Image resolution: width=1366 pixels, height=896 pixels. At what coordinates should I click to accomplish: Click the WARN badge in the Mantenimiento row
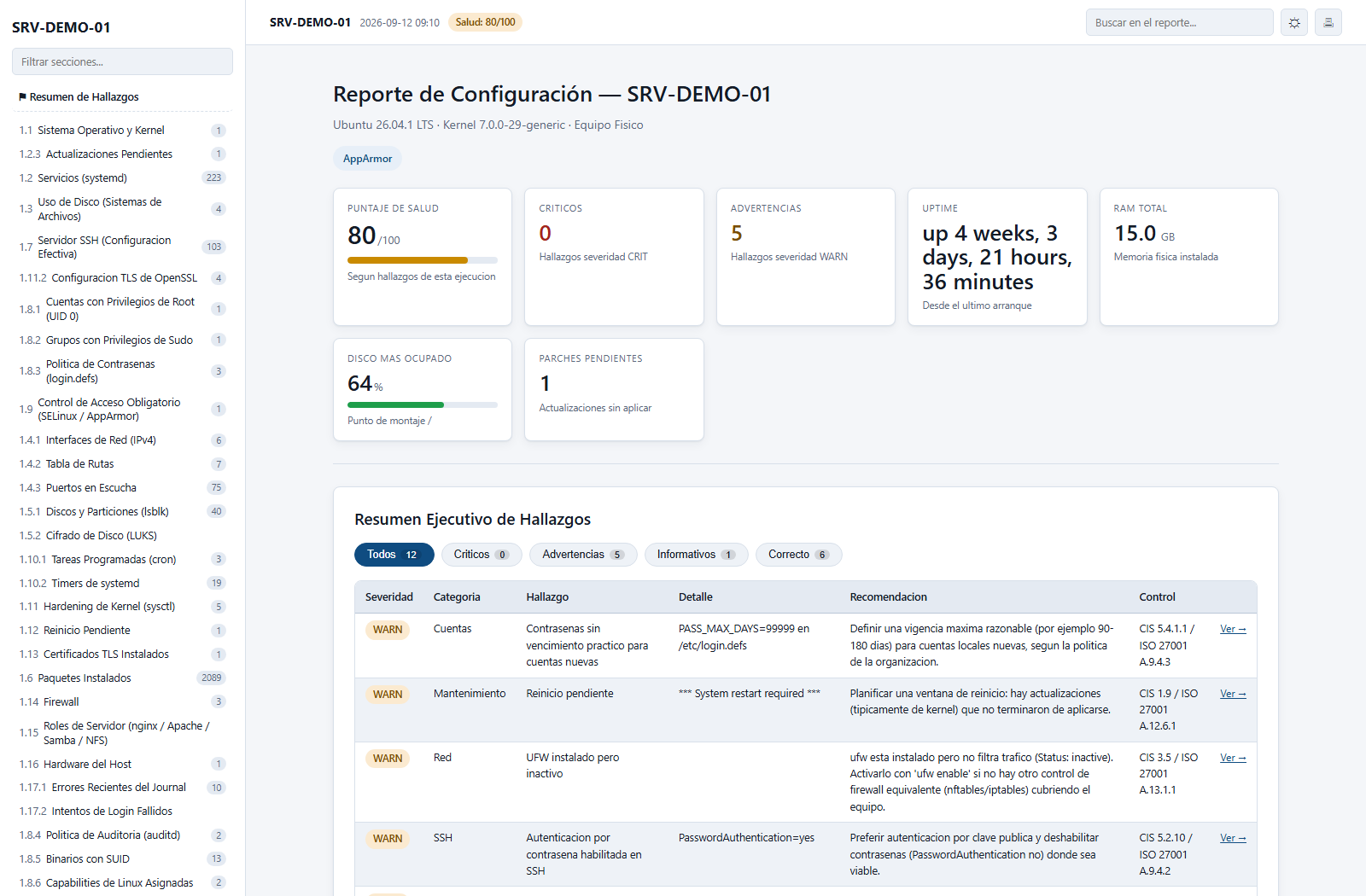(388, 695)
